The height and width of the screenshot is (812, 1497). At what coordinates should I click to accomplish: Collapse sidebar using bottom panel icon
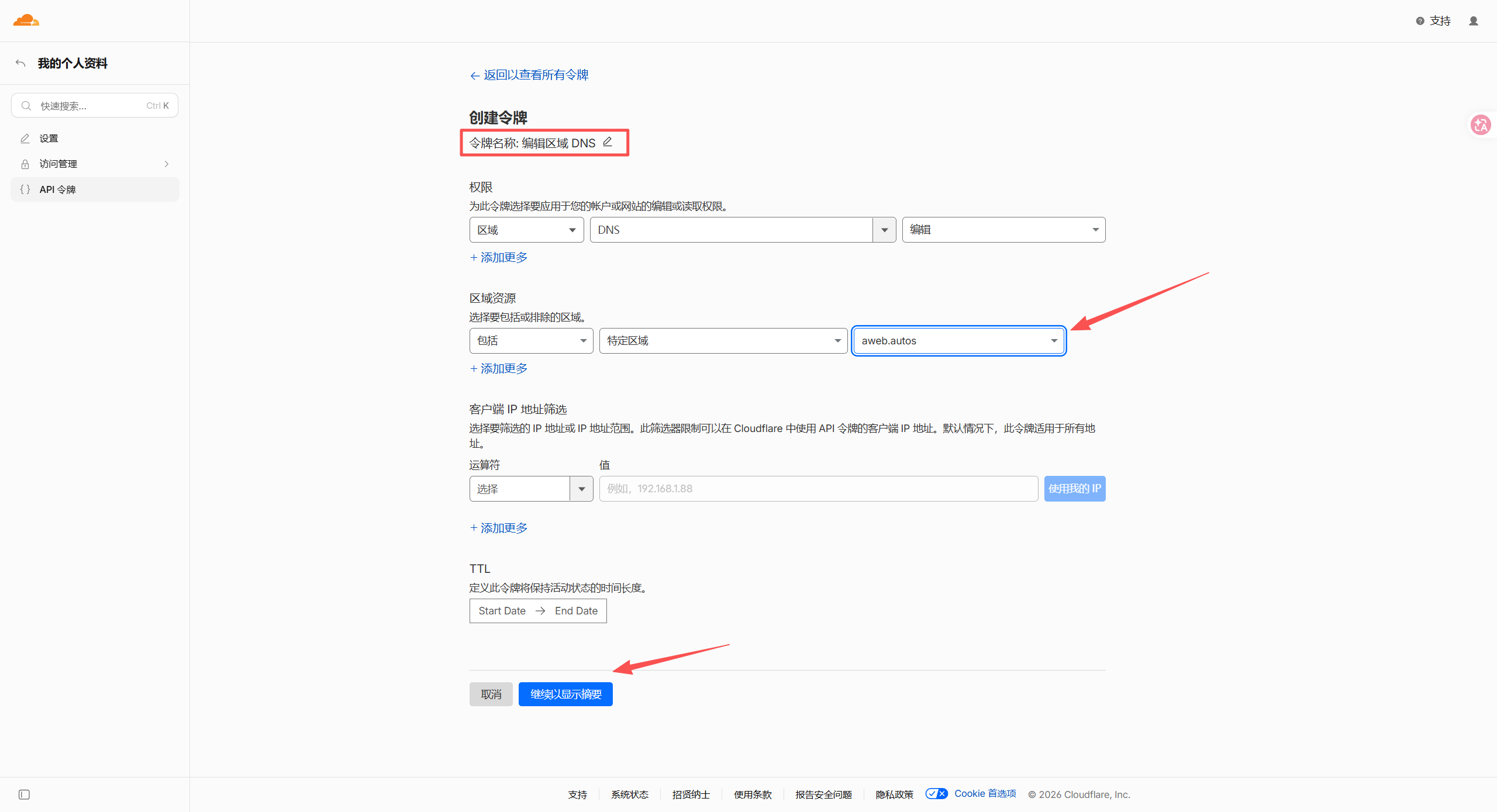coord(24,794)
